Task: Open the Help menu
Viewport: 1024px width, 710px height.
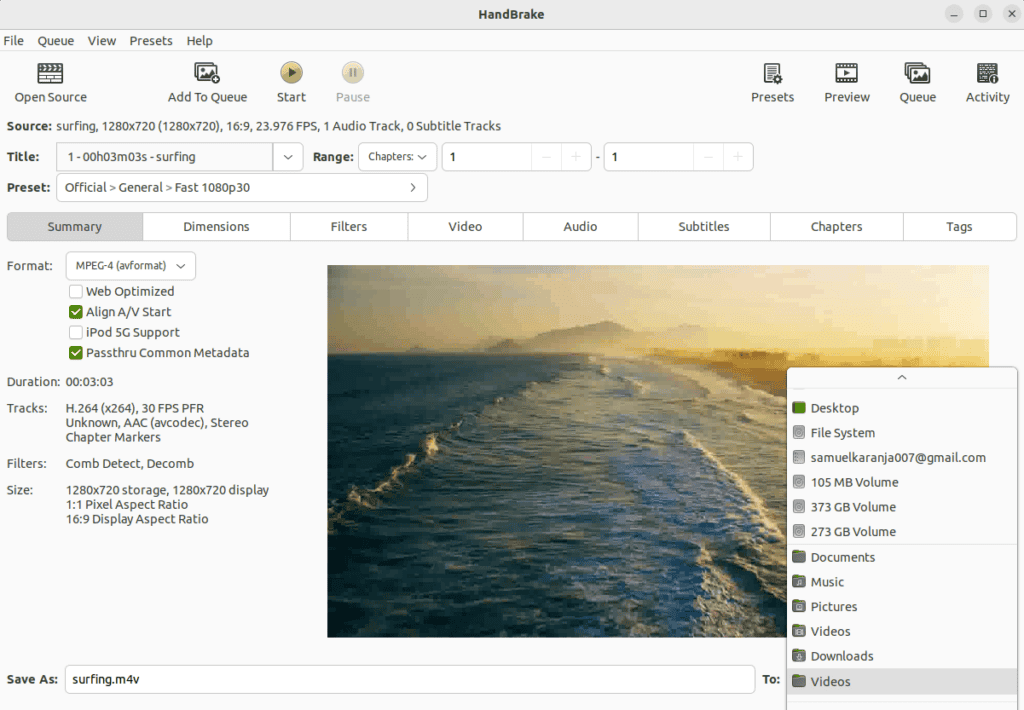Action: (199, 40)
